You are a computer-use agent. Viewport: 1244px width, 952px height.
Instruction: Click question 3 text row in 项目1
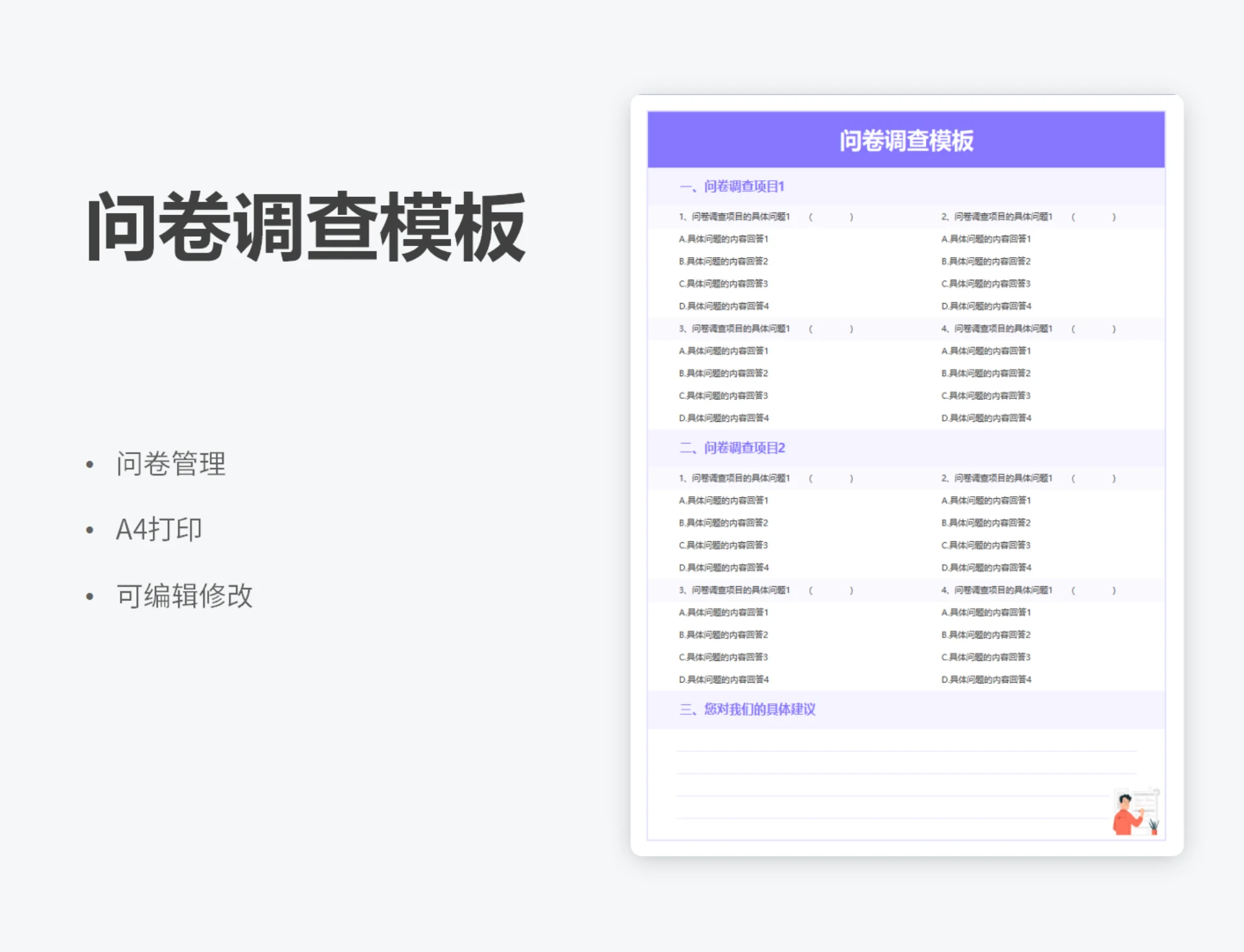[734, 328]
